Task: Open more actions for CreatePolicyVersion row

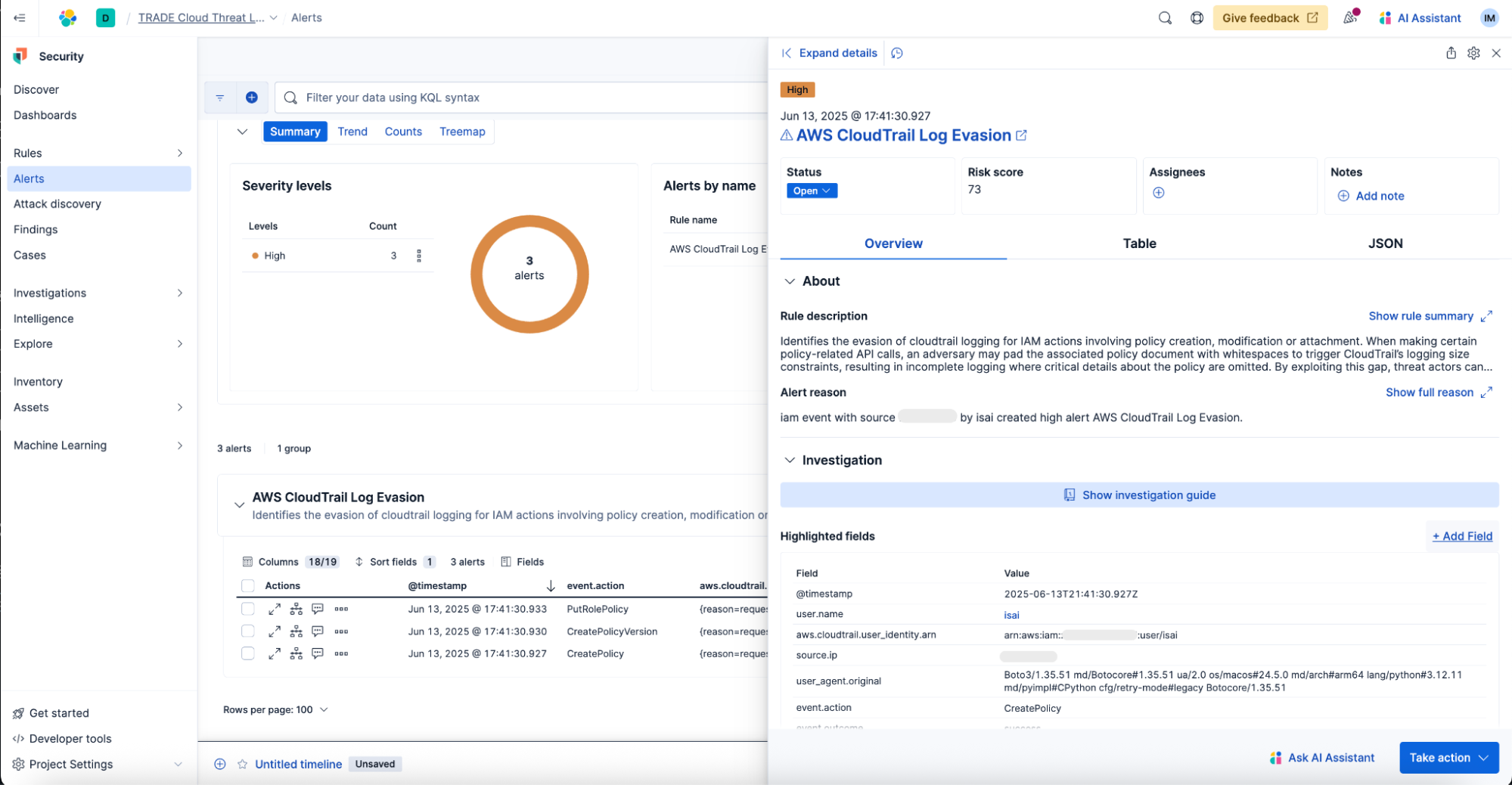Action: pos(342,631)
